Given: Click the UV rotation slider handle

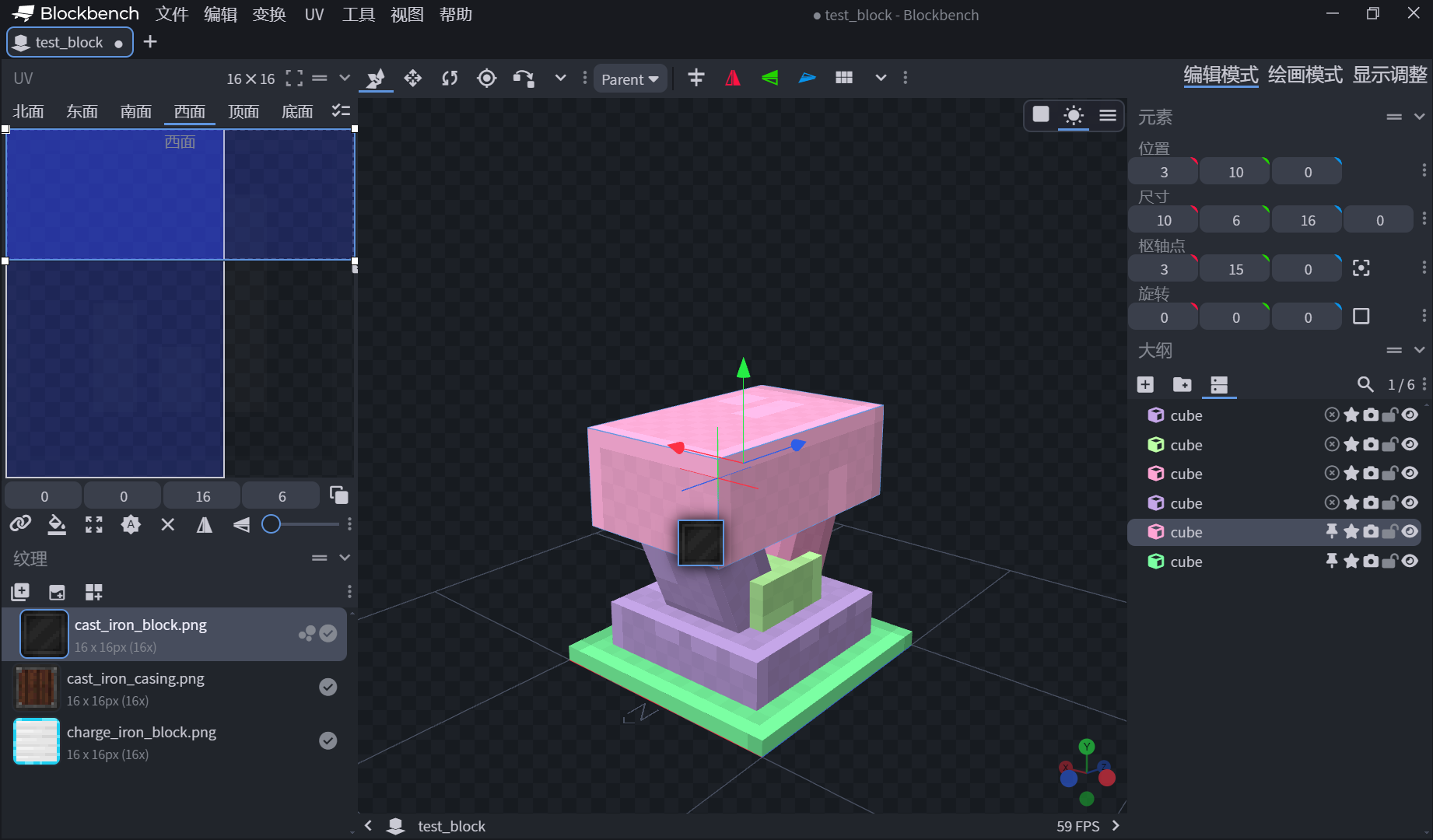Looking at the screenshot, I should (x=271, y=524).
